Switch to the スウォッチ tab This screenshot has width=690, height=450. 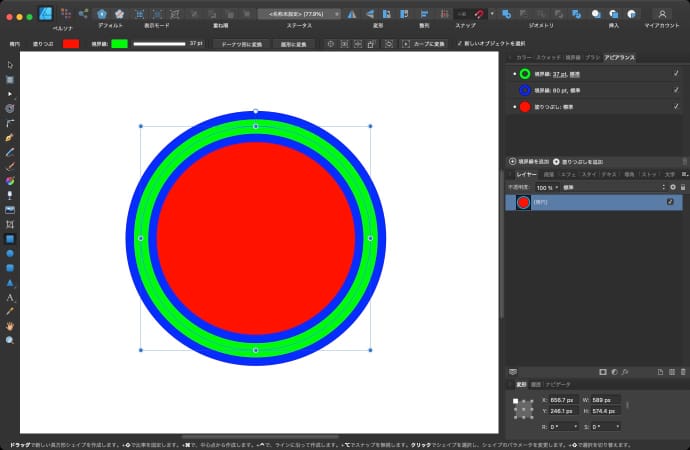[x=549, y=58]
